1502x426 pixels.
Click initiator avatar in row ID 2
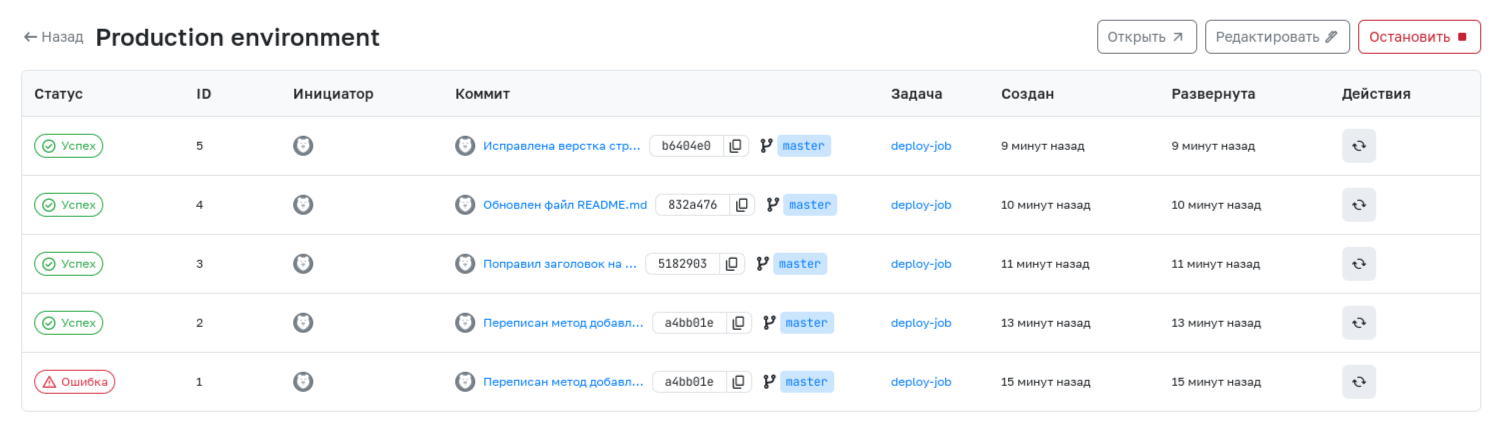[x=303, y=323]
